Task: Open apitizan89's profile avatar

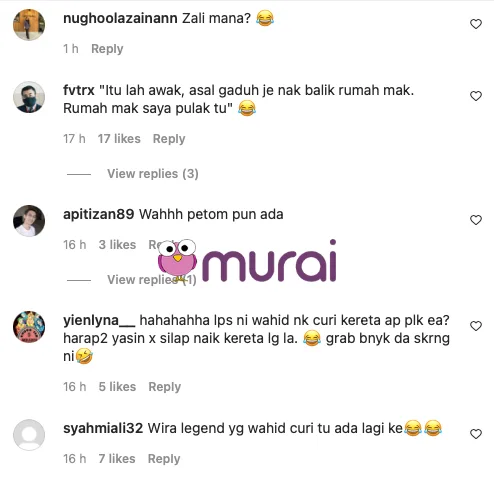Action: point(29,221)
